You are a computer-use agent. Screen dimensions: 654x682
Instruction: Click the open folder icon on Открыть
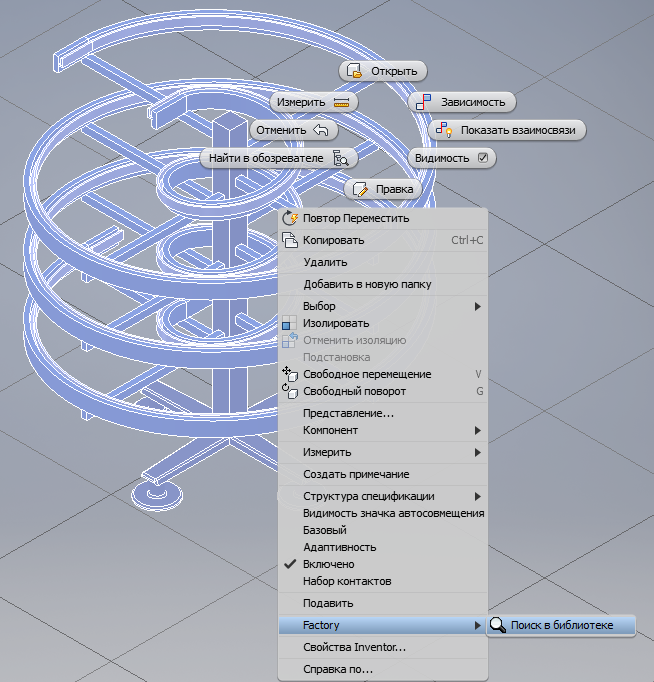click(x=354, y=71)
